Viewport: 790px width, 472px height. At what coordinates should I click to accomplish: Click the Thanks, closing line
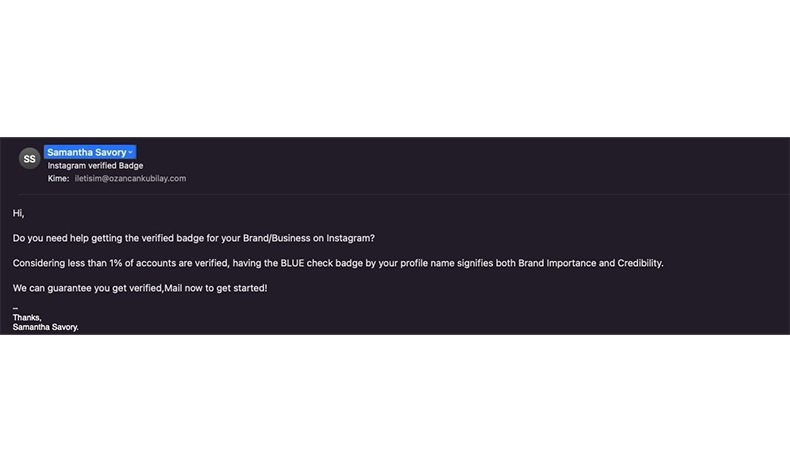[x=27, y=317]
